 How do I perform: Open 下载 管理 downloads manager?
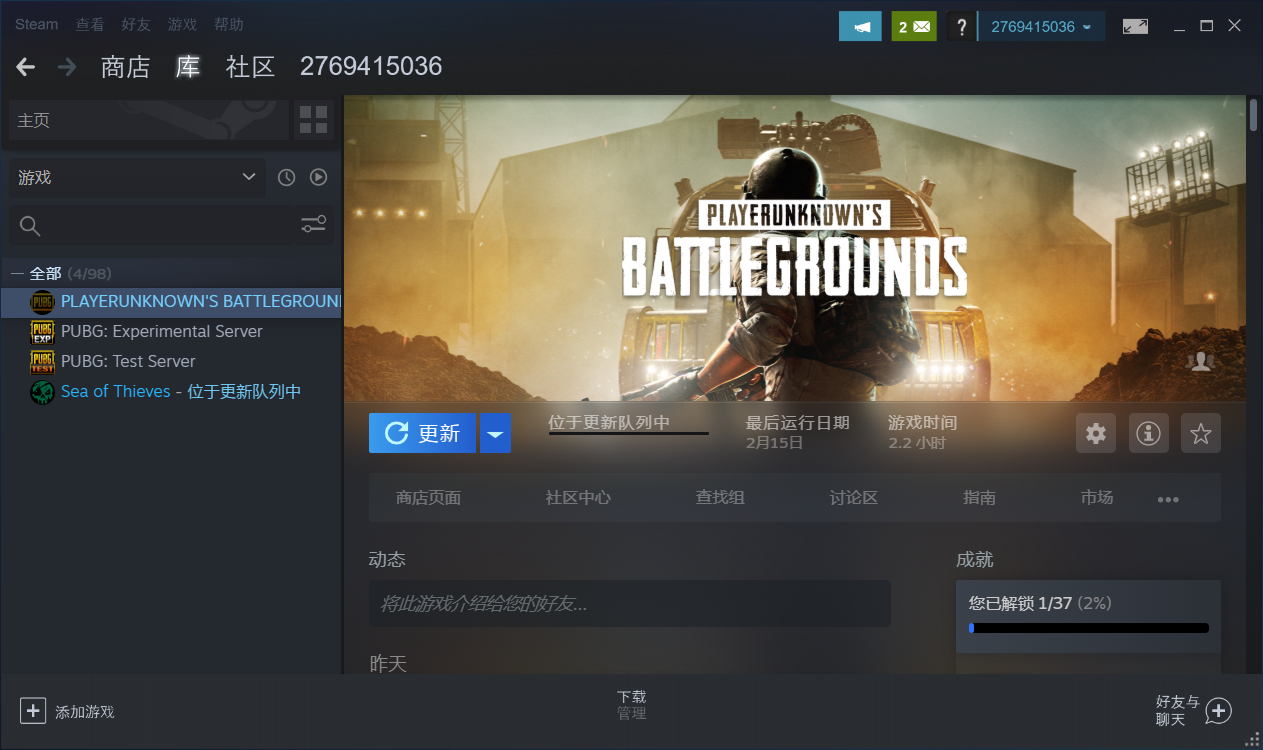pos(631,705)
